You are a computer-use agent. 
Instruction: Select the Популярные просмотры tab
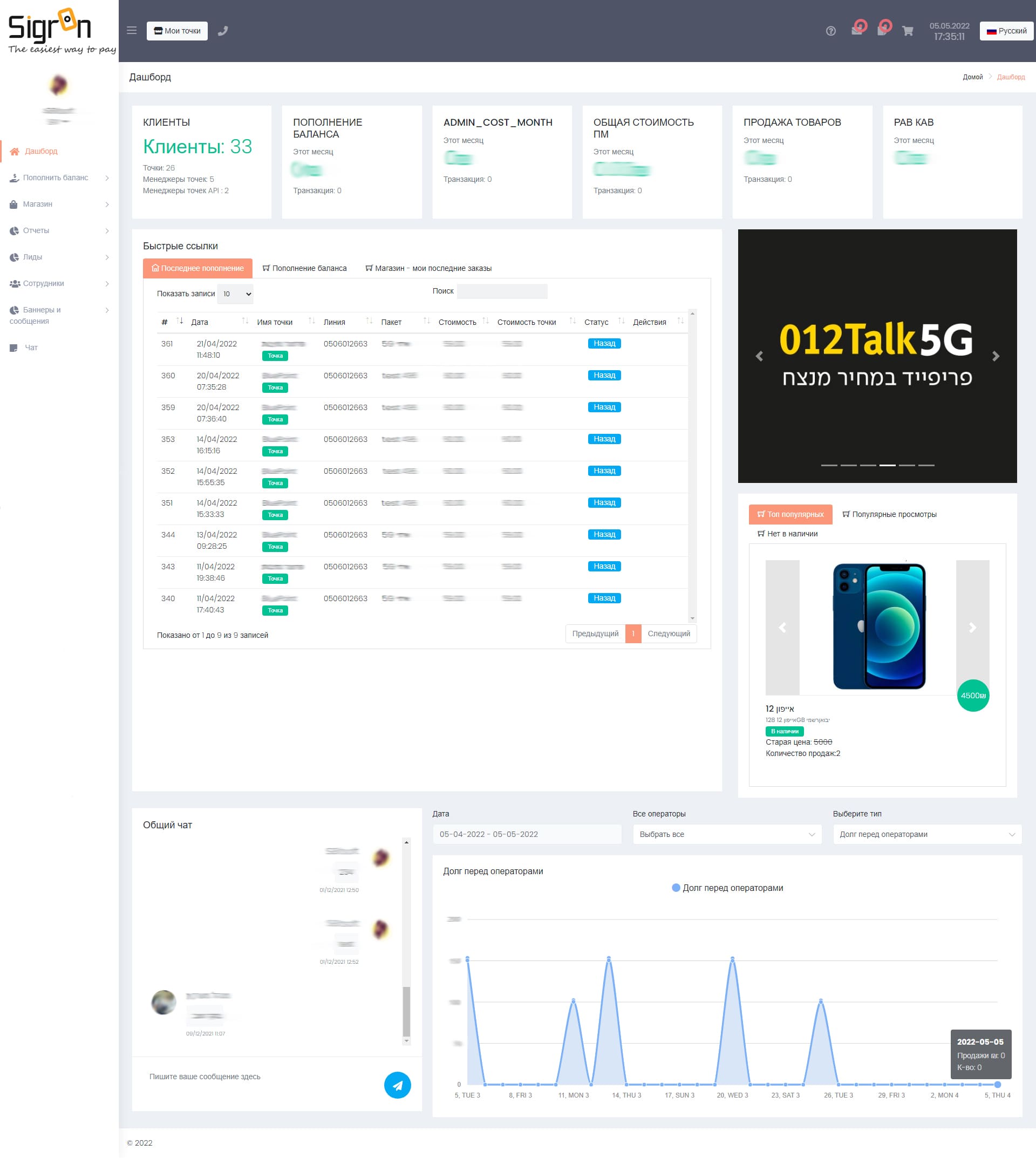click(x=889, y=515)
